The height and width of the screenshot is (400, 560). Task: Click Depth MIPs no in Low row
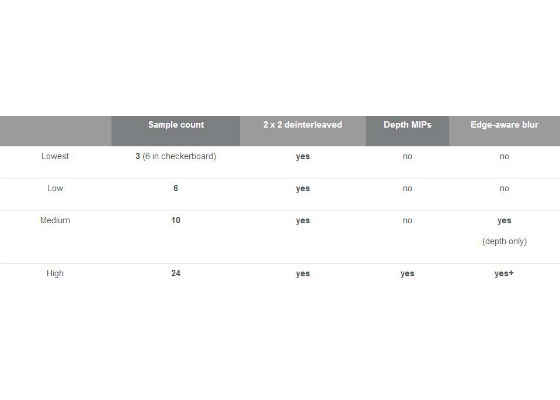point(408,188)
